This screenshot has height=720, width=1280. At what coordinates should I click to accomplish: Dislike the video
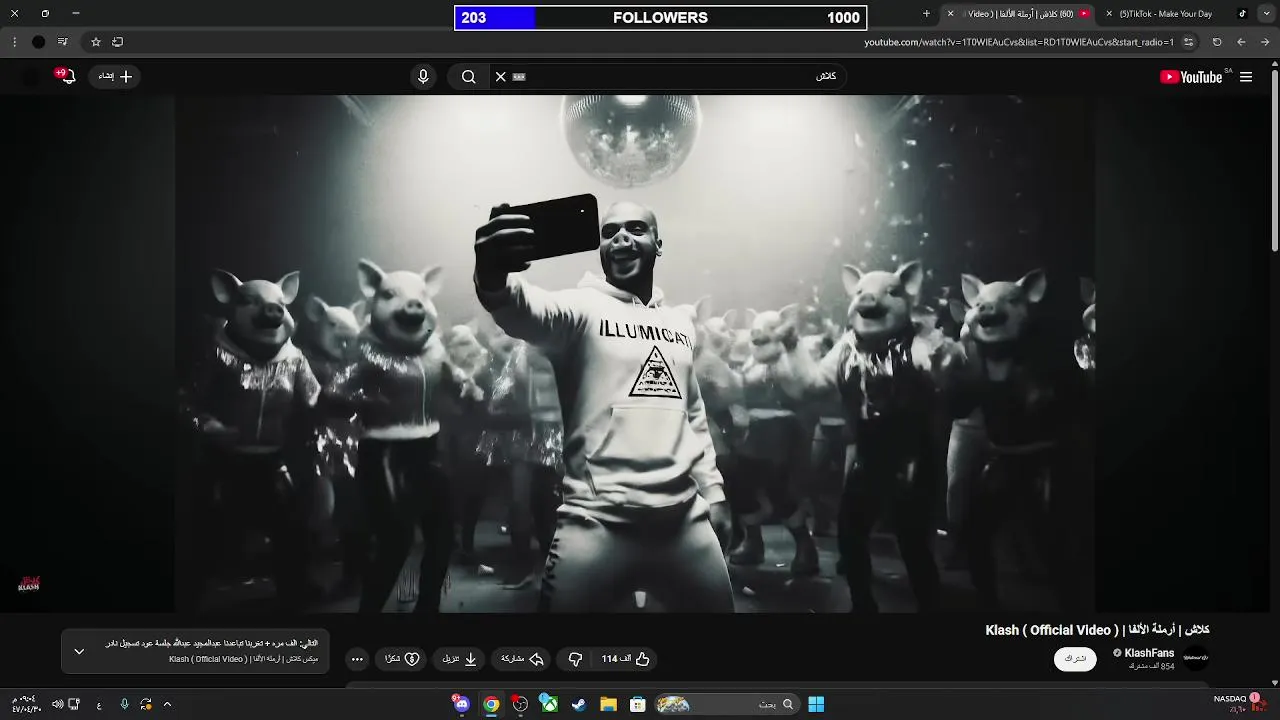[x=575, y=659]
